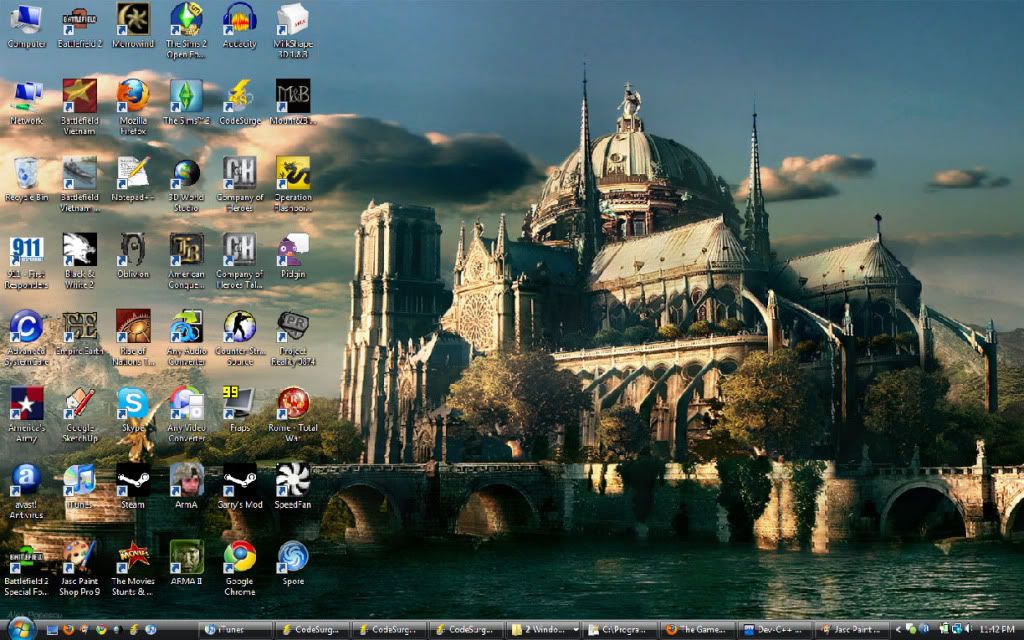The image size is (1024, 640).
Task: Select the Mount&Blade M&B icon
Action: (293, 103)
